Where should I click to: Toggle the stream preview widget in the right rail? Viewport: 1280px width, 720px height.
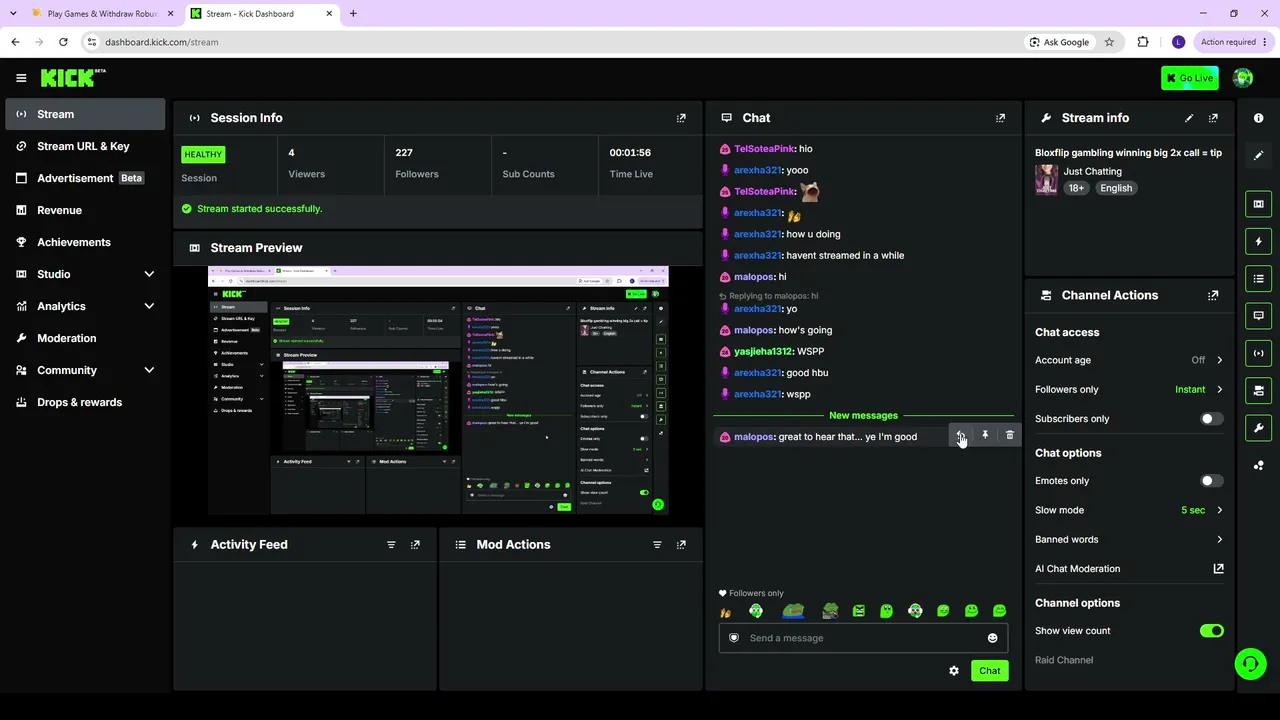click(1258, 204)
